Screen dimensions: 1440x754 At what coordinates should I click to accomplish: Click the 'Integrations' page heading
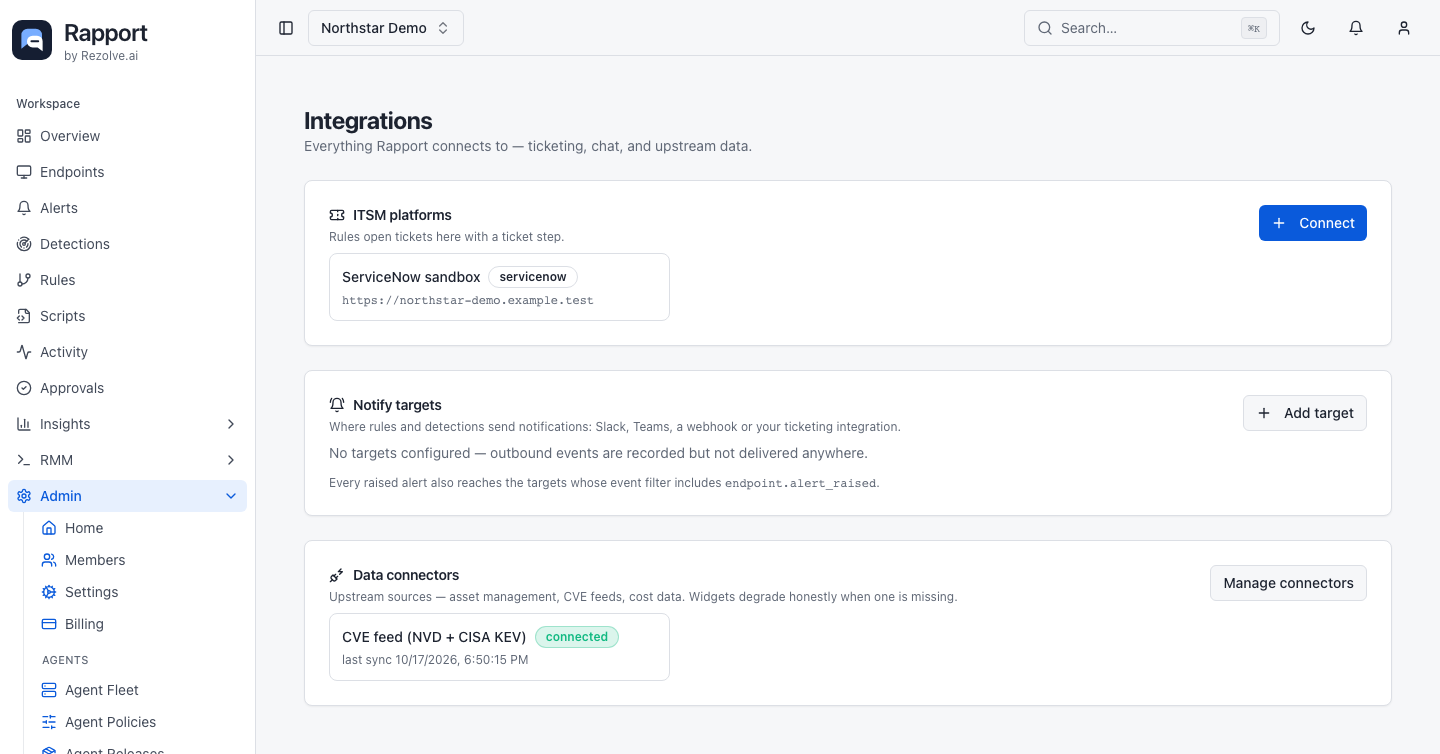tap(368, 121)
